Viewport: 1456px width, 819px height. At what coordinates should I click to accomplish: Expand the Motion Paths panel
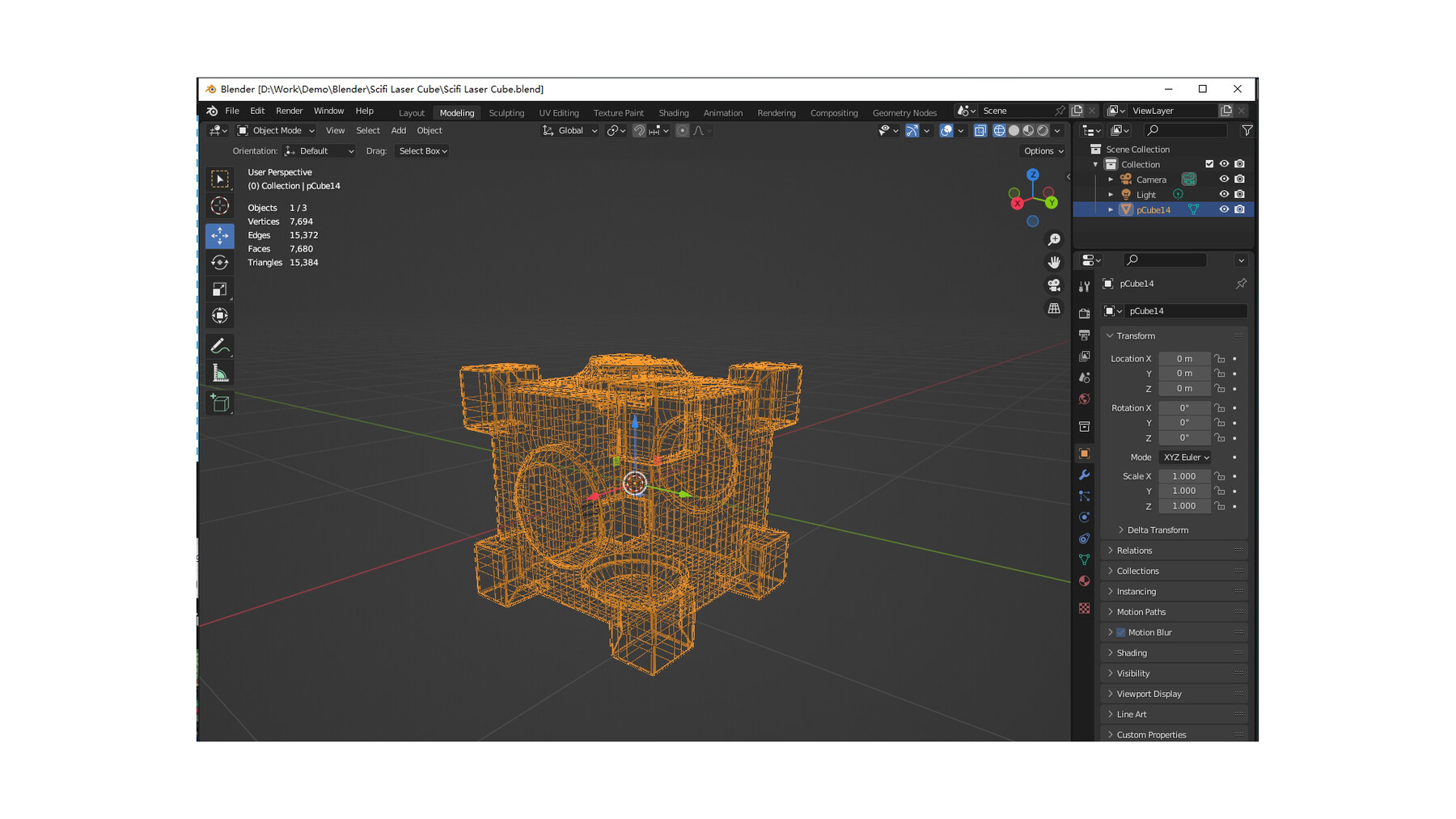(x=1141, y=611)
